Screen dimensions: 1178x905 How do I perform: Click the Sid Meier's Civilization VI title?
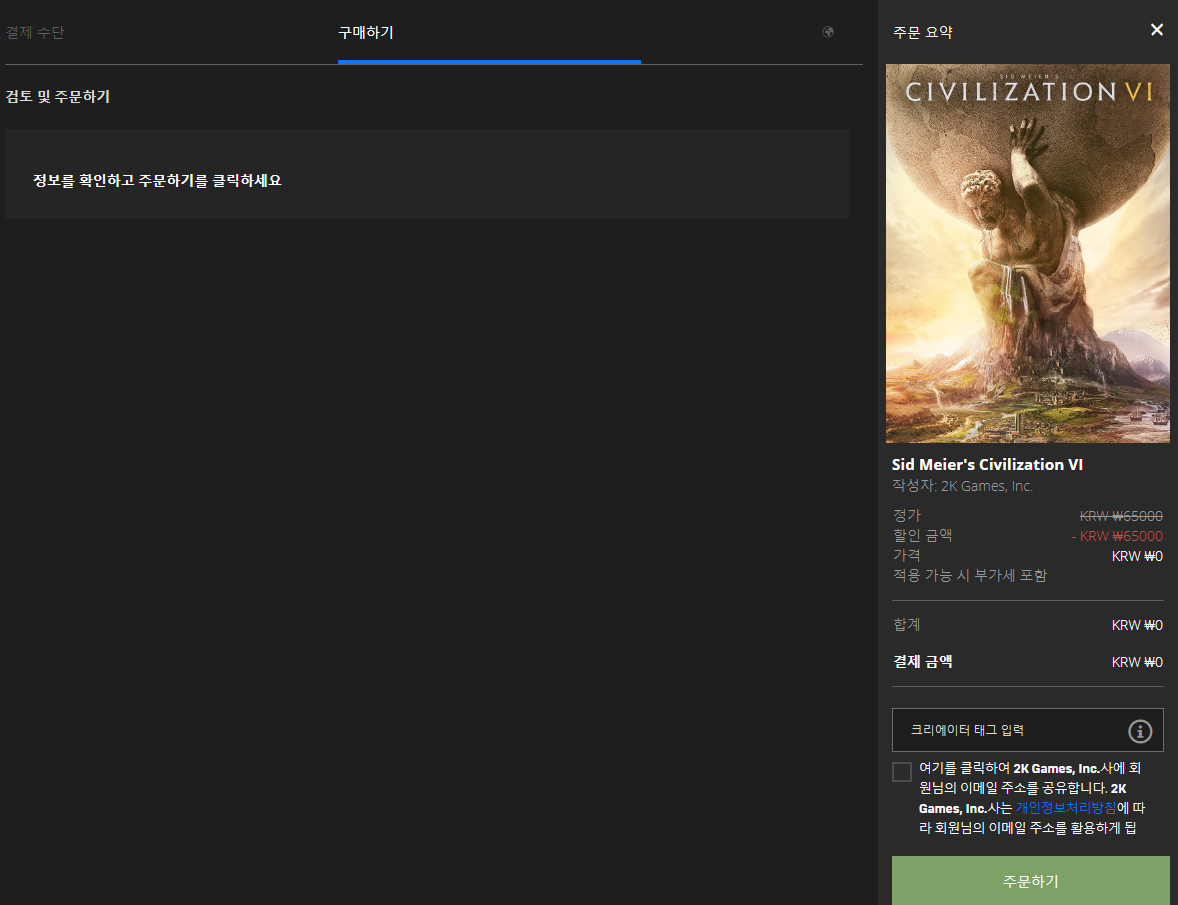click(986, 464)
